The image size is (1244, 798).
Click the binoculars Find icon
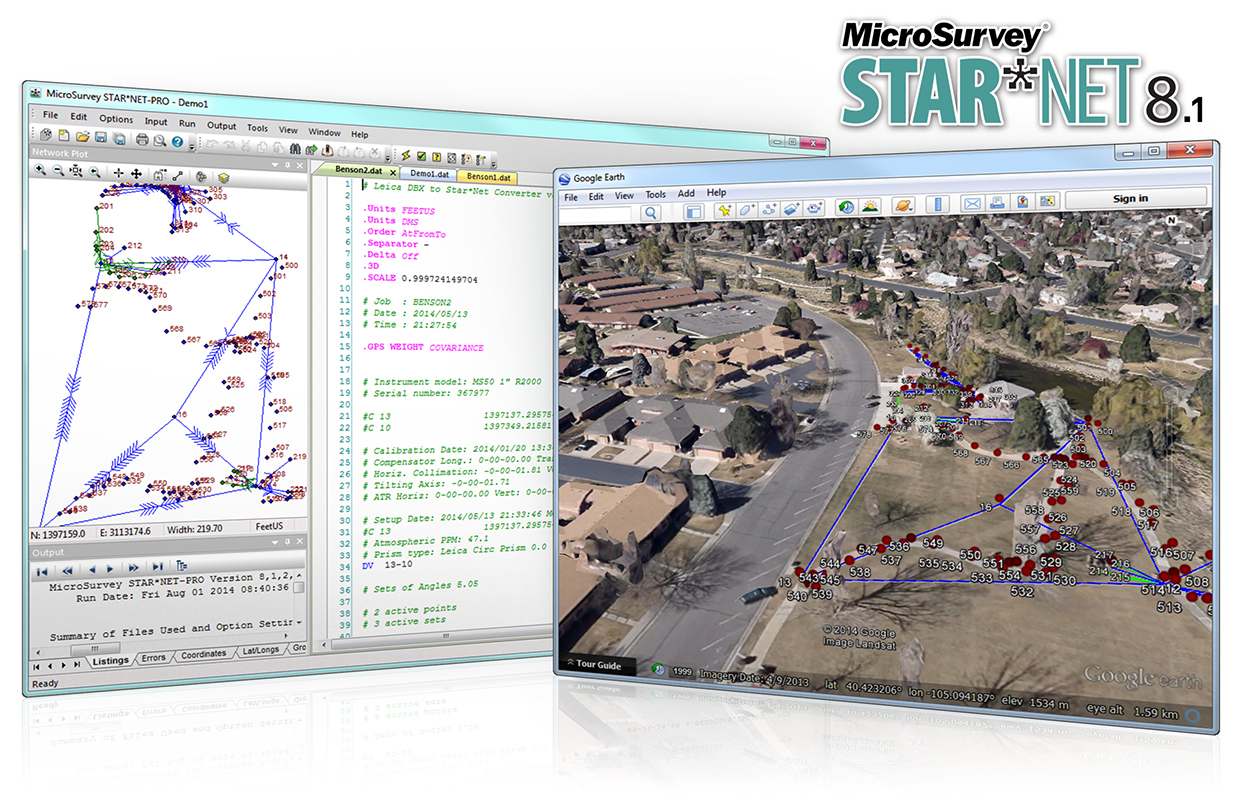[x=296, y=150]
